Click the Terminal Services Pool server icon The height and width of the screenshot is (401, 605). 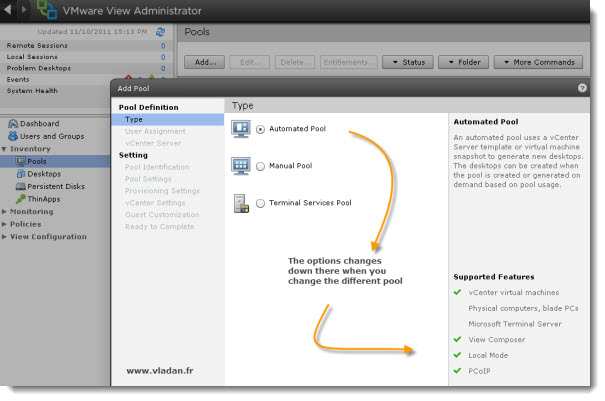(241, 203)
